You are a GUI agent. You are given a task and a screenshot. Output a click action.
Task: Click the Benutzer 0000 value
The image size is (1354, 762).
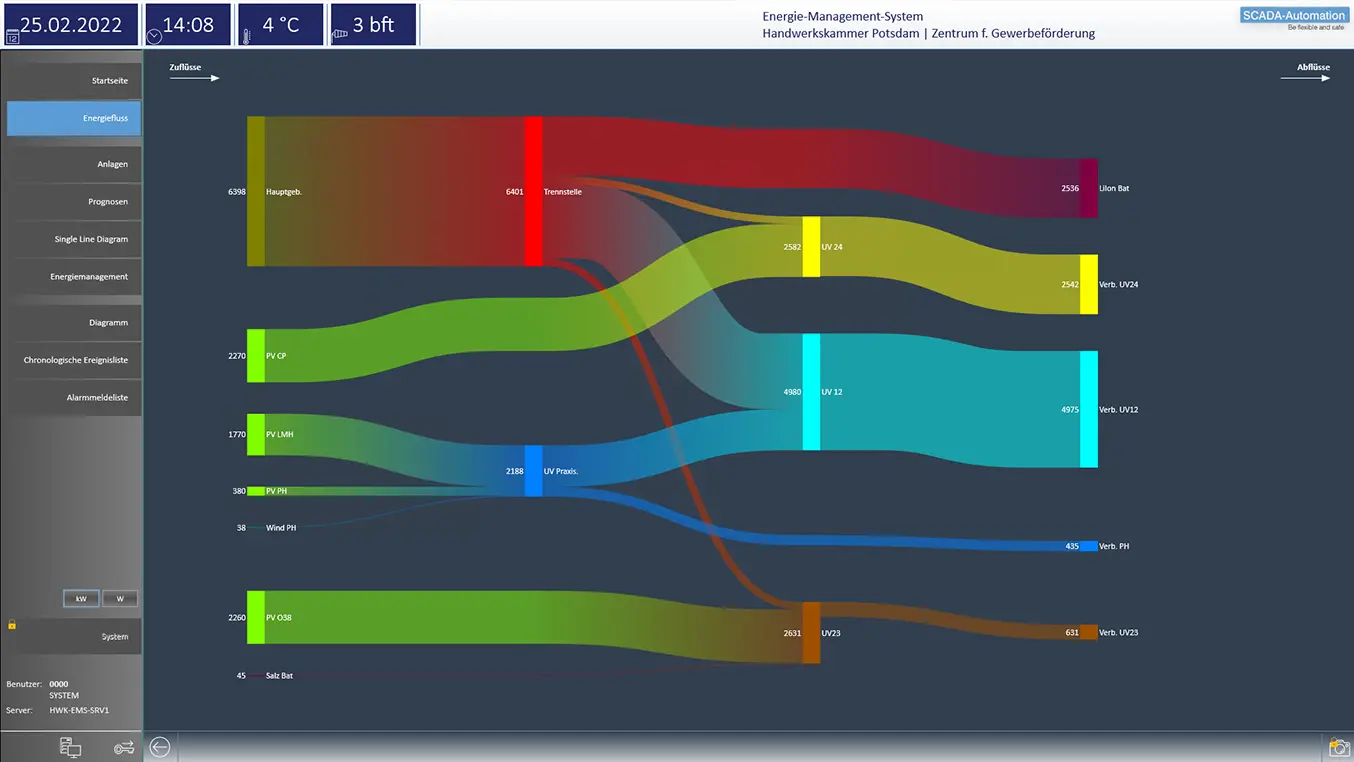59,685
